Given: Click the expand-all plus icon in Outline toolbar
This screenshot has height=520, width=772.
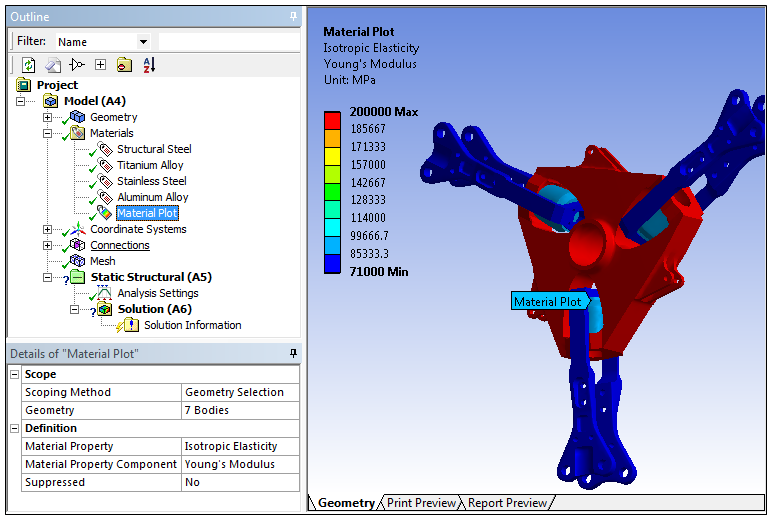Looking at the screenshot, I should coord(100,65).
